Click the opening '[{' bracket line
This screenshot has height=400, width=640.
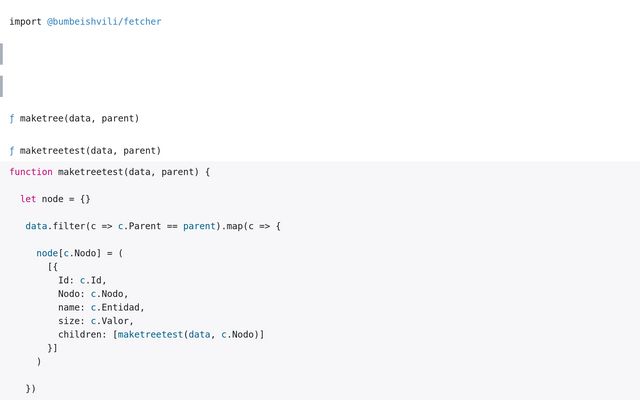click(53, 267)
